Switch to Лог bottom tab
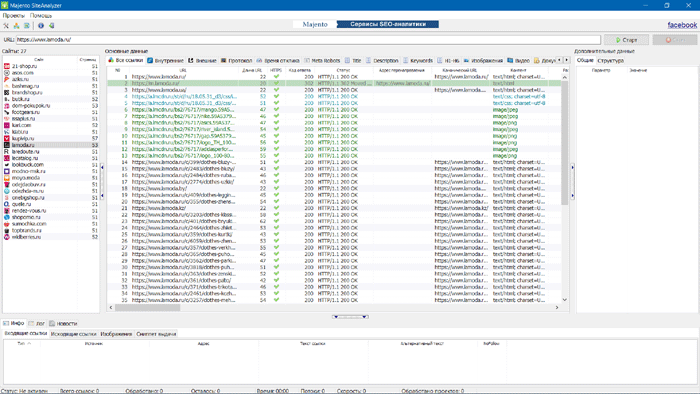 click(37, 323)
